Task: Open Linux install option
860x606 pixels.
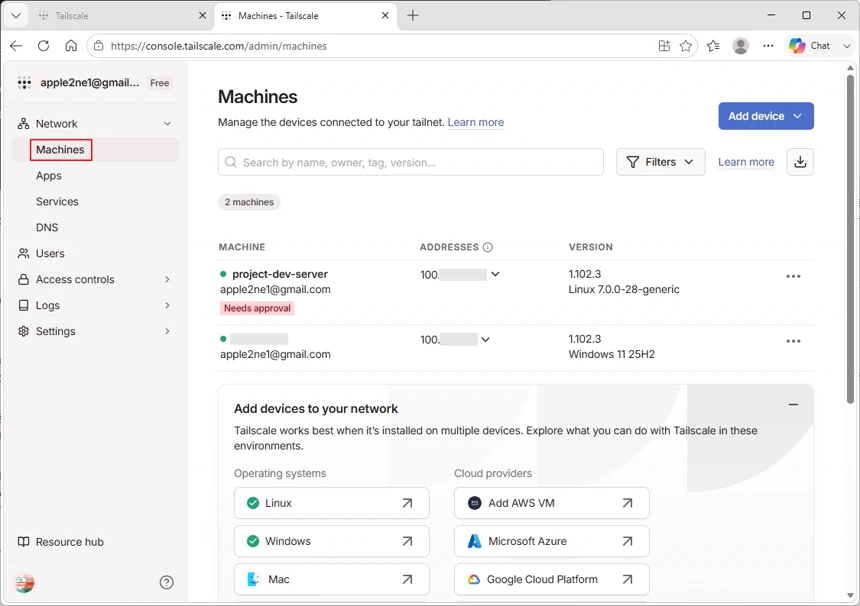Action: coord(331,503)
